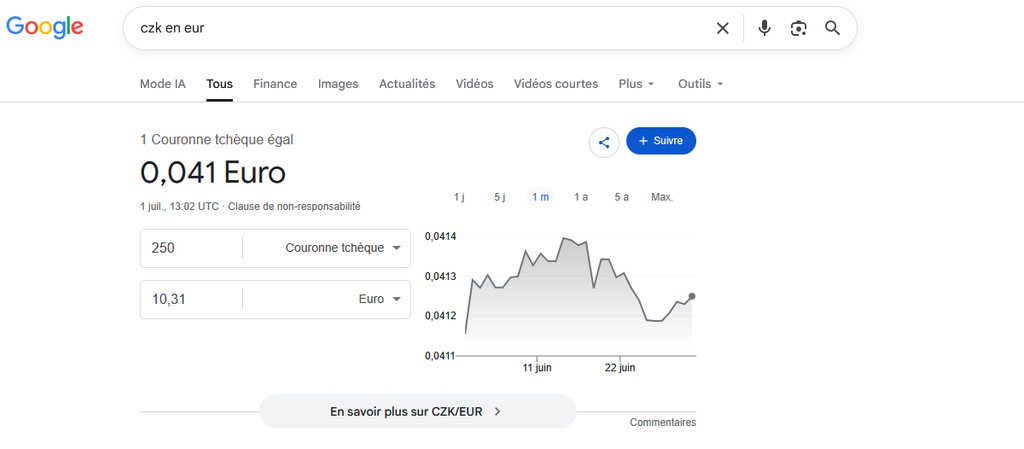
Task: Show the Max. chart range
Action: 662,197
